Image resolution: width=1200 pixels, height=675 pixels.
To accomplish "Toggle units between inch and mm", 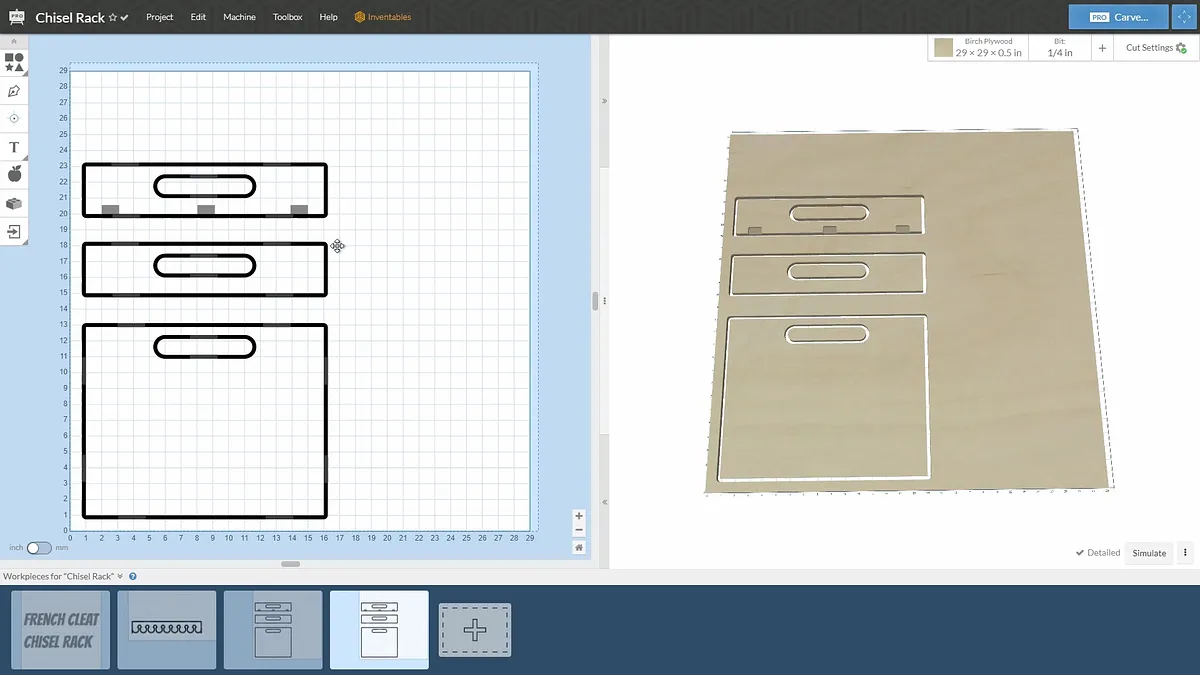I will tap(39, 548).
